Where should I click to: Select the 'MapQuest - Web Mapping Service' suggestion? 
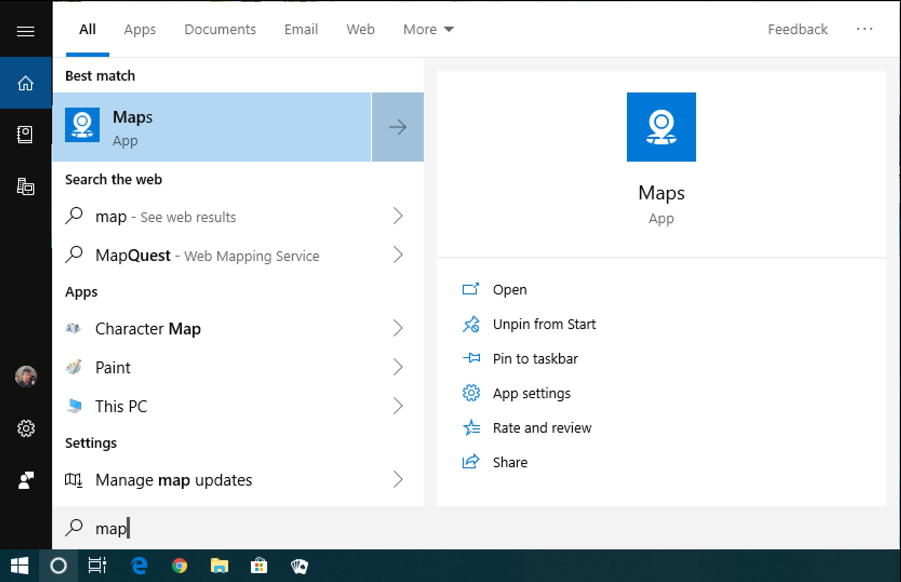pyautogui.click(x=238, y=255)
